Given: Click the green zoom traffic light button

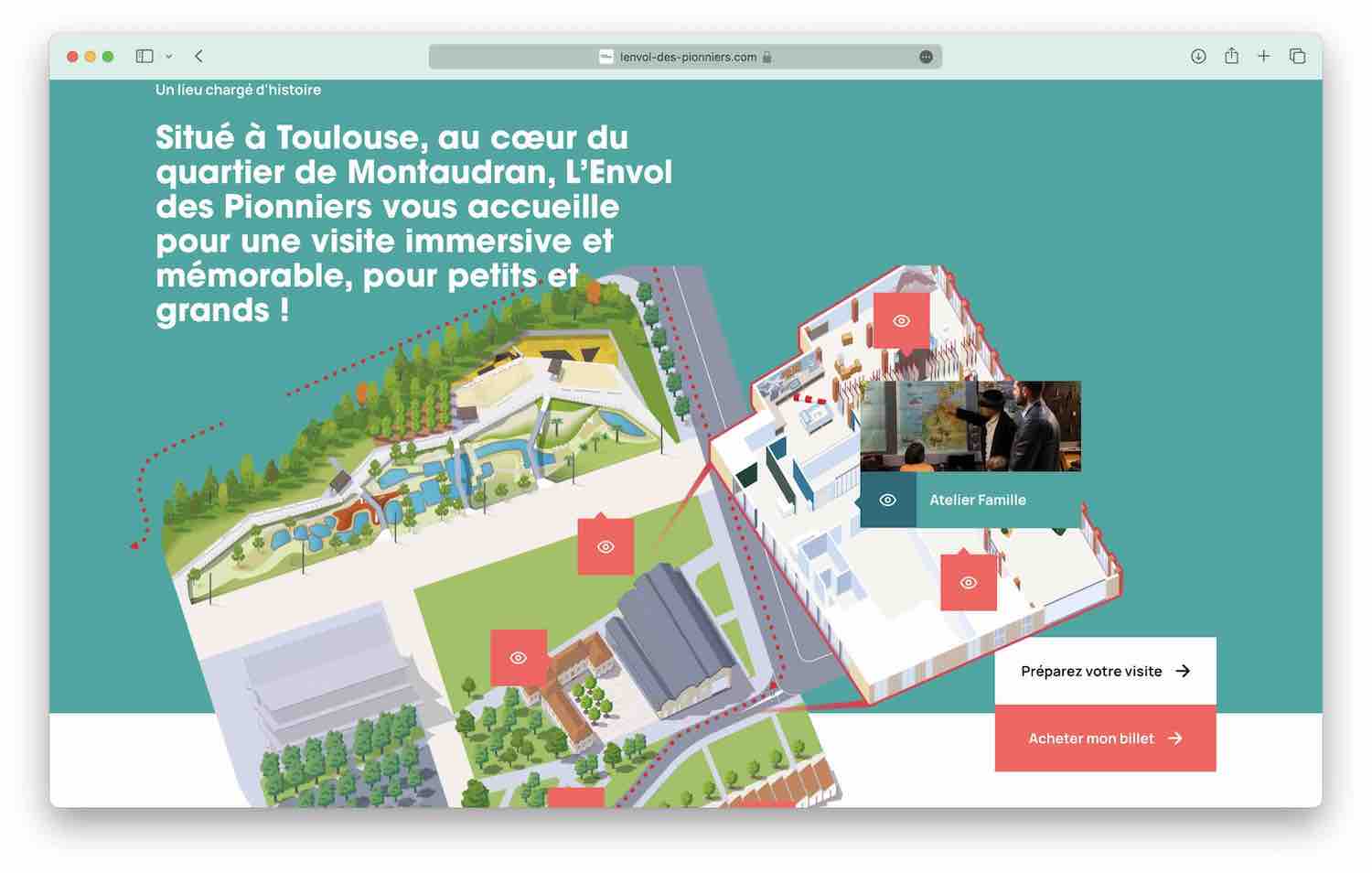Looking at the screenshot, I should (x=107, y=55).
